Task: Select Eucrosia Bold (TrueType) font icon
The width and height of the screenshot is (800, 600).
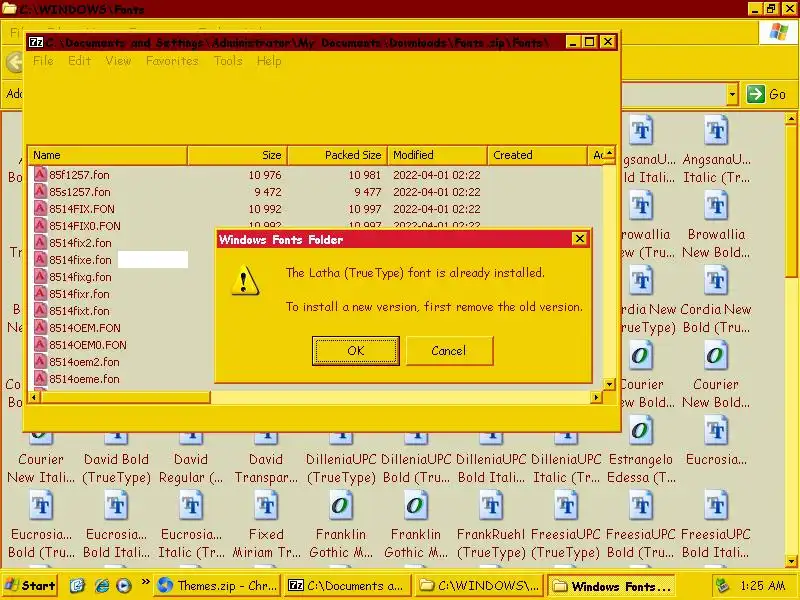Action: [41, 506]
